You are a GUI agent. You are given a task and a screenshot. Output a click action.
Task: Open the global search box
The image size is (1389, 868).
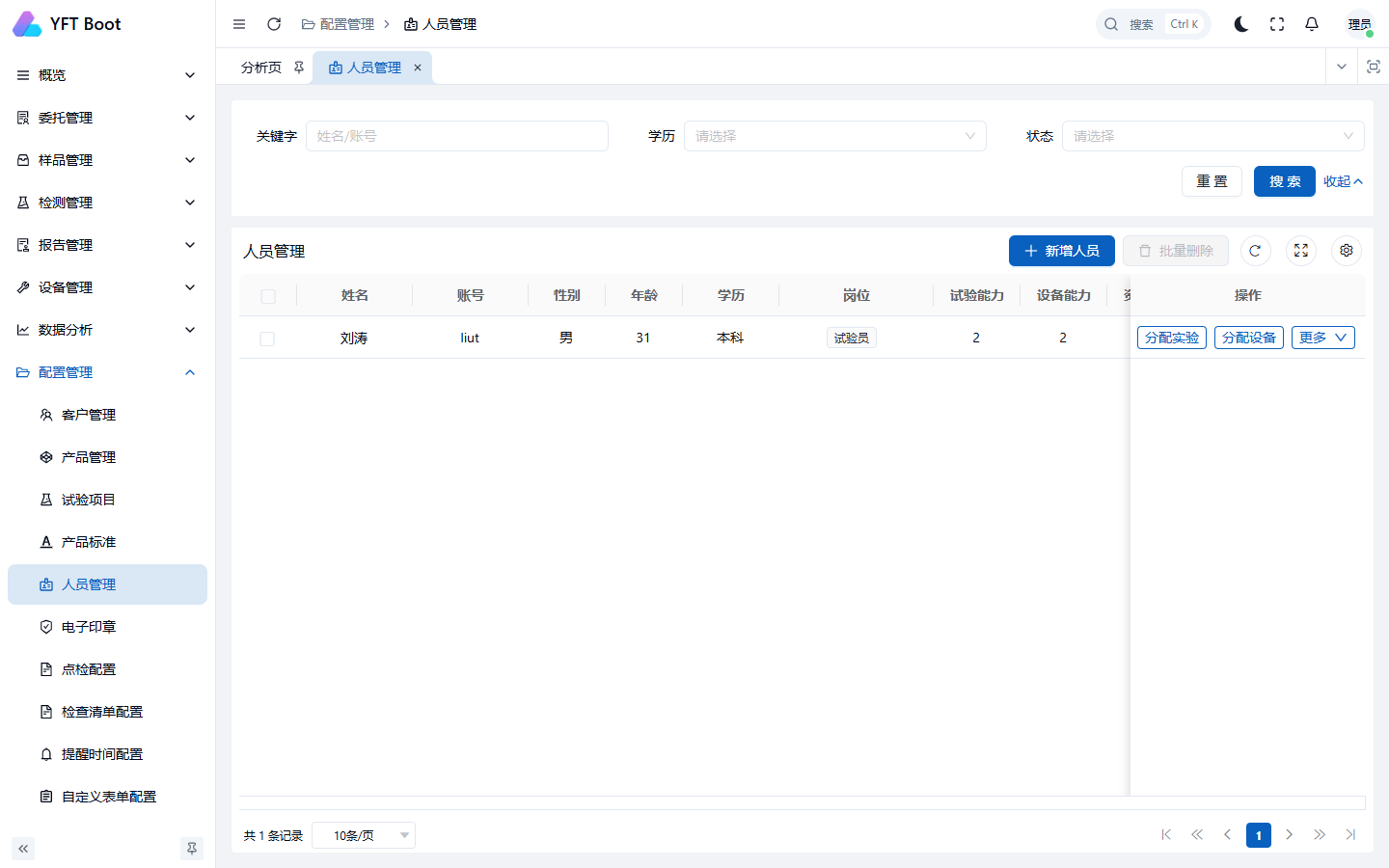click(x=1153, y=24)
